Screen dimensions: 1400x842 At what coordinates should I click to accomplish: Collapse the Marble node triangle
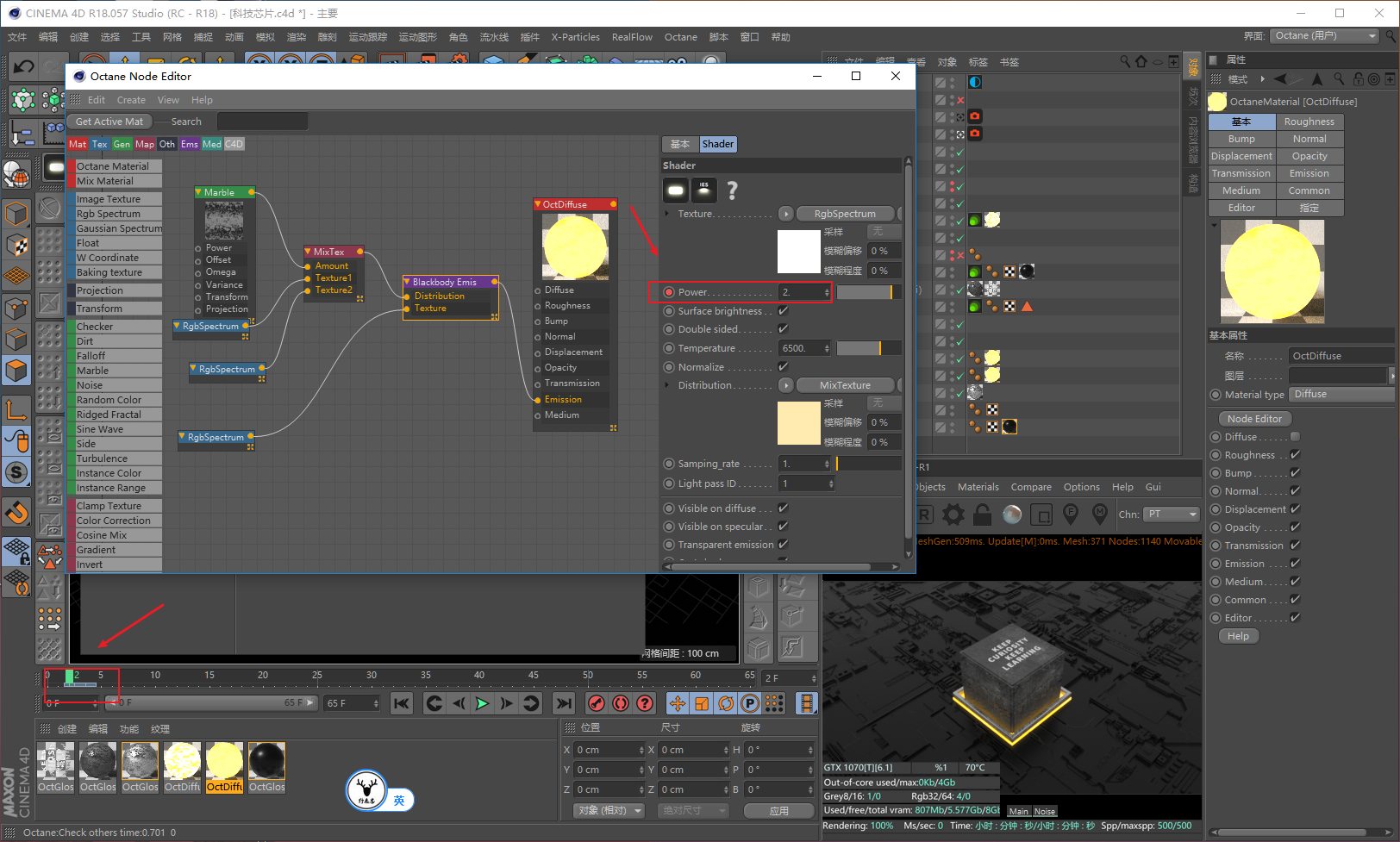(198, 192)
